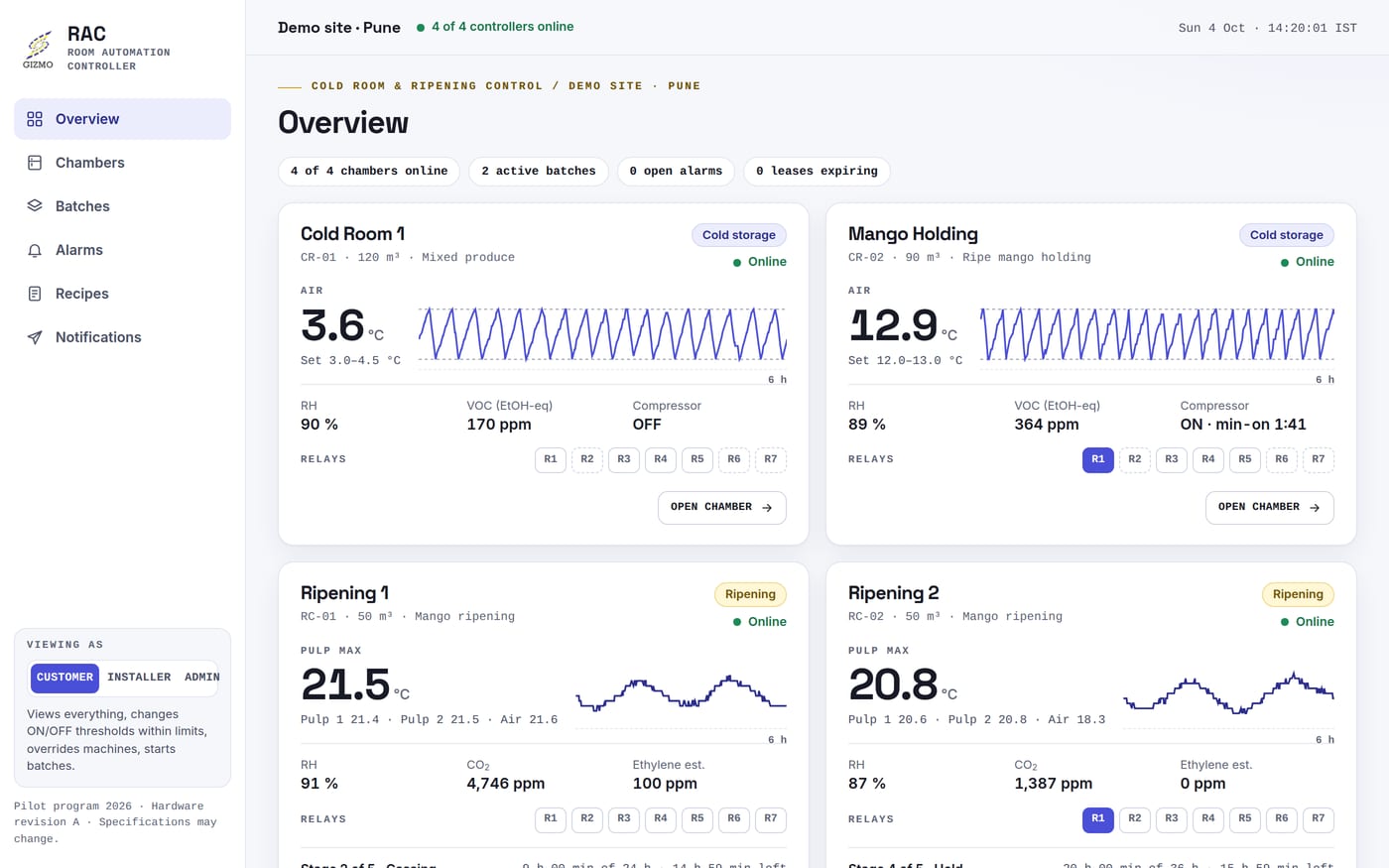Click the '4 of 4 chambers online' chip
Viewport: 1389px width, 868px height.
pyautogui.click(x=369, y=172)
